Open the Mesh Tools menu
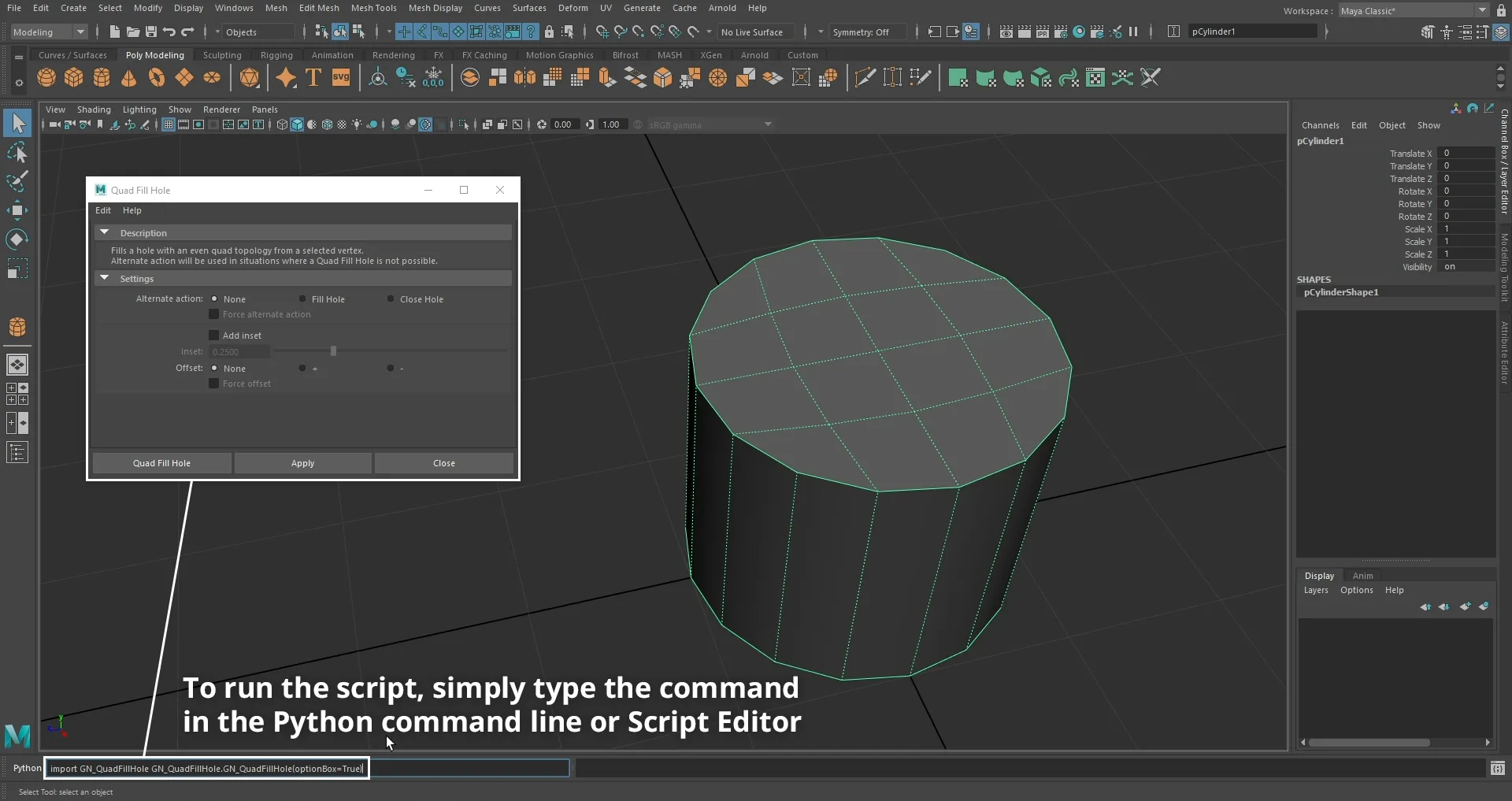The image size is (1512, 801). tap(373, 8)
